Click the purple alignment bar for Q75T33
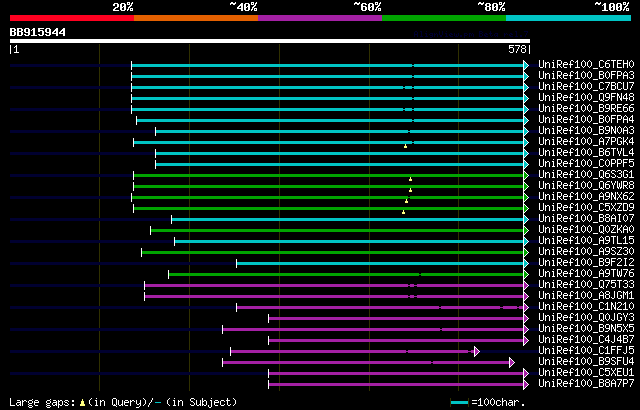 point(334,286)
